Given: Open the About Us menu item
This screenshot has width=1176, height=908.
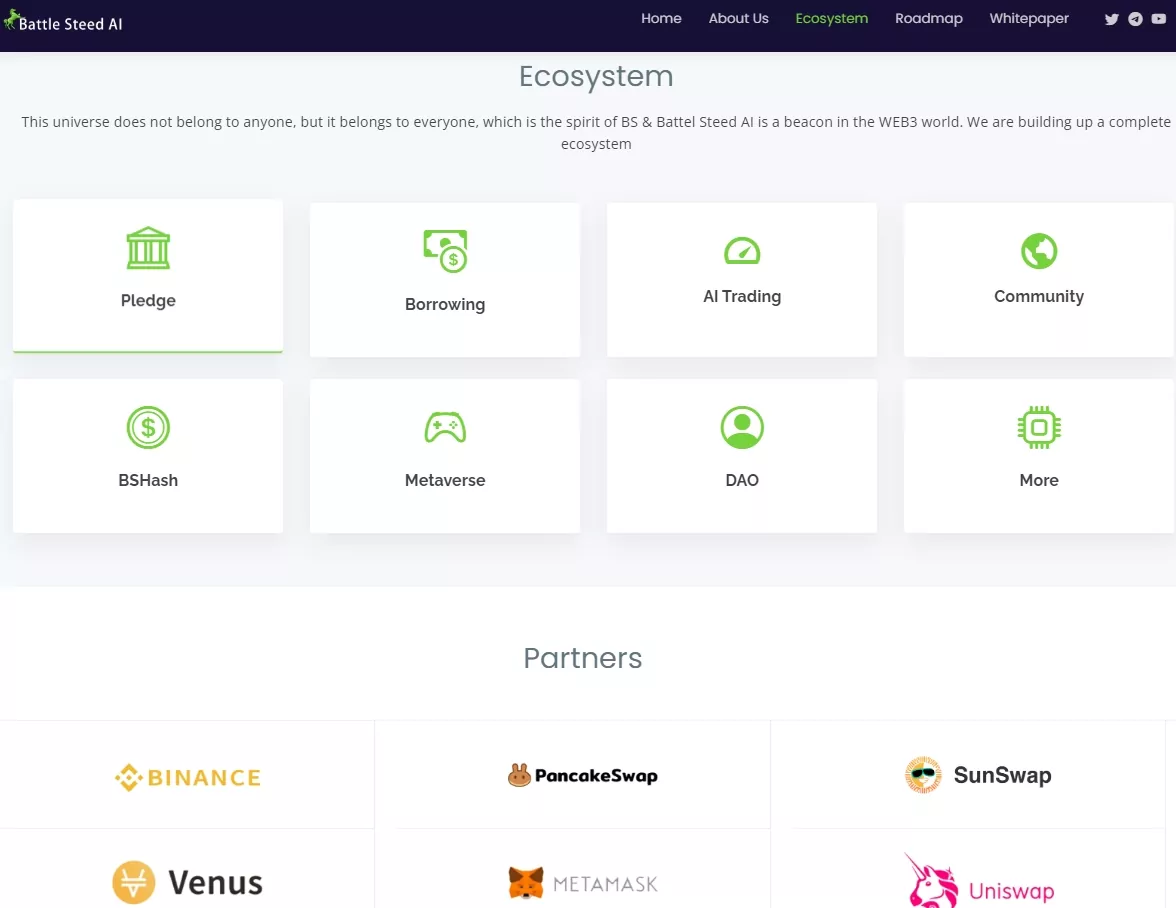Looking at the screenshot, I should tap(738, 19).
